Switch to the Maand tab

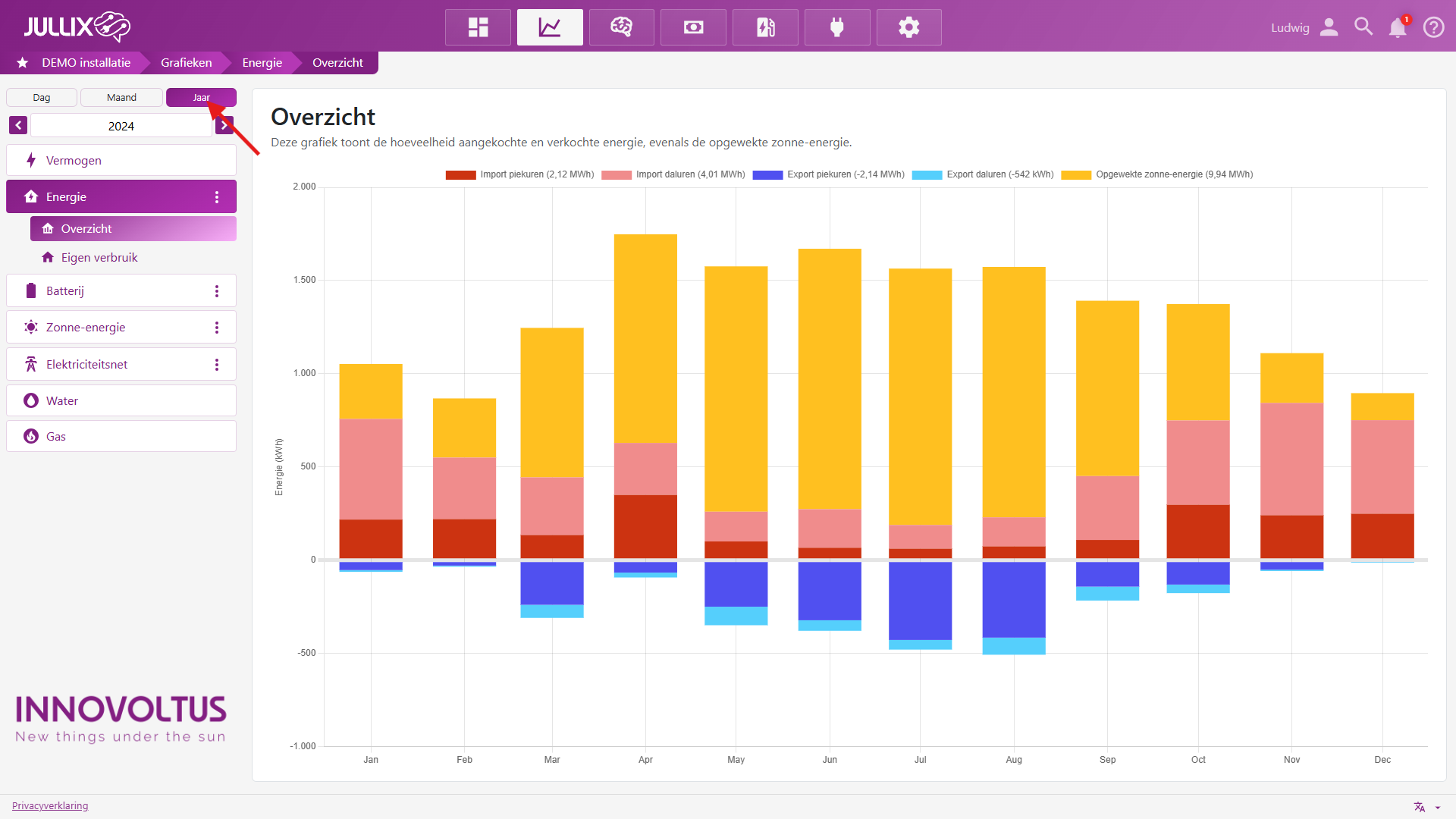pos(121,98)
